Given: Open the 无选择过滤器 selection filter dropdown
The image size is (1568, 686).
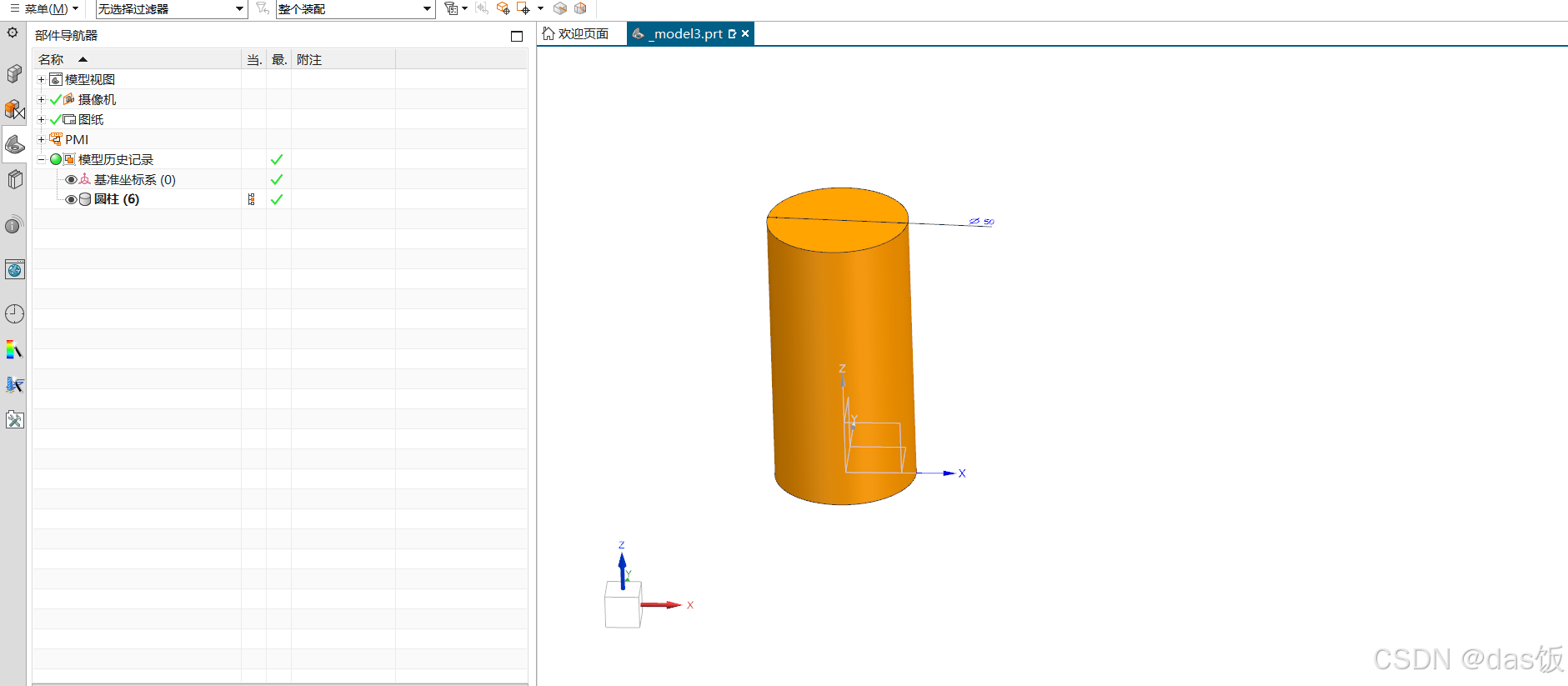Looking at the screenshot, I should [171, 8].
